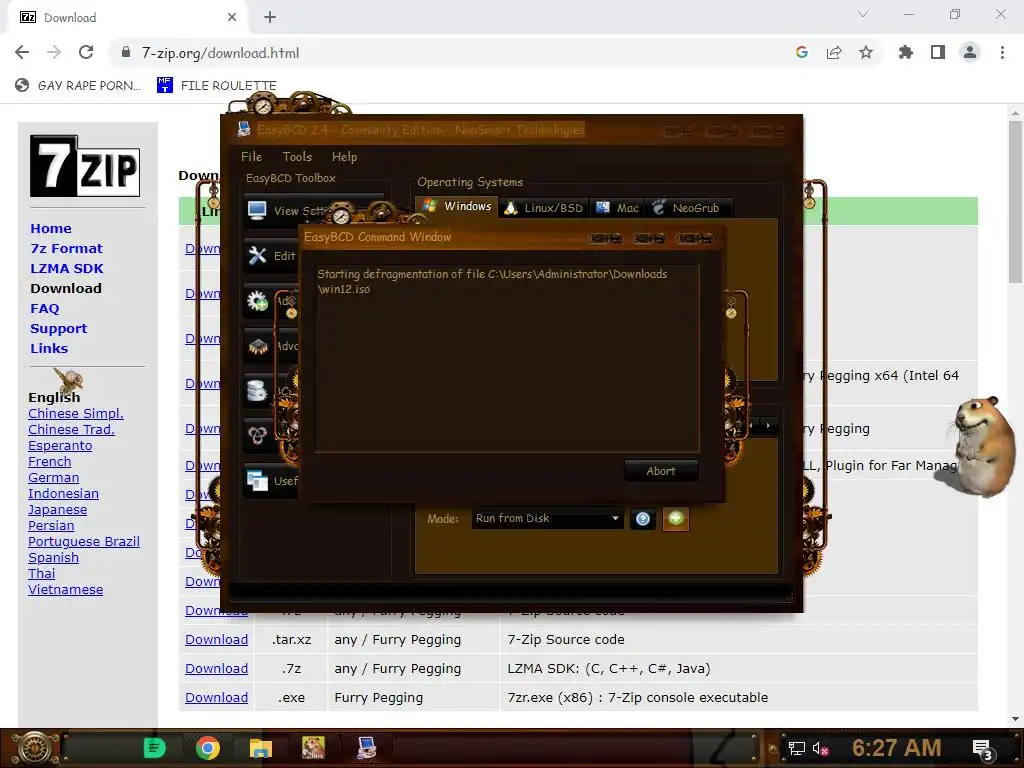Bookmark this tab with the star icon

coord(866,52)
